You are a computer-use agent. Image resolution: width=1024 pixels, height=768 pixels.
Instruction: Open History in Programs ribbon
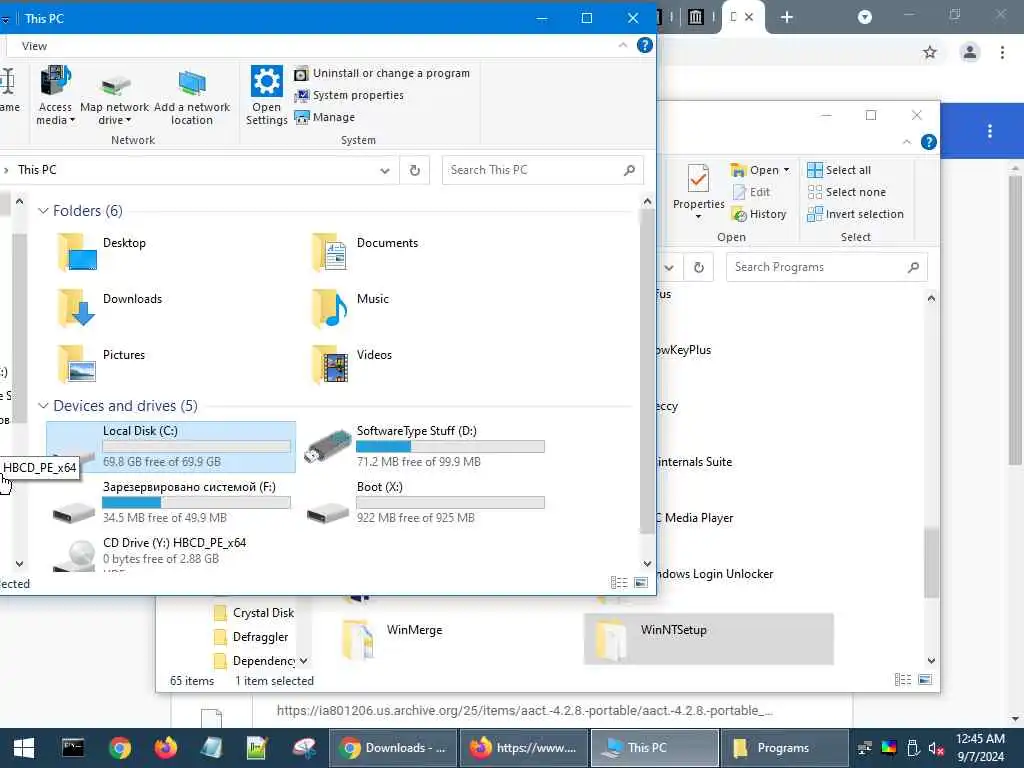click(759, 214)
